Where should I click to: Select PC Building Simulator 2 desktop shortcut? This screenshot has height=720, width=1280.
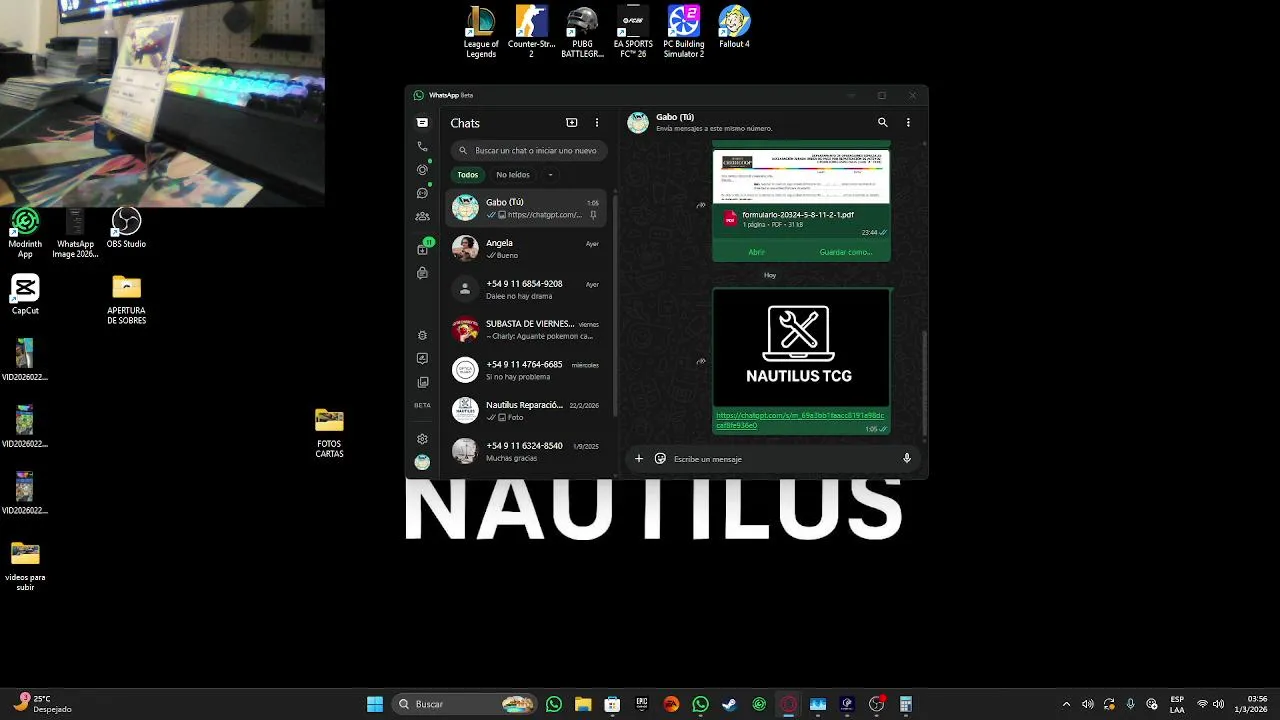(684, 32)
